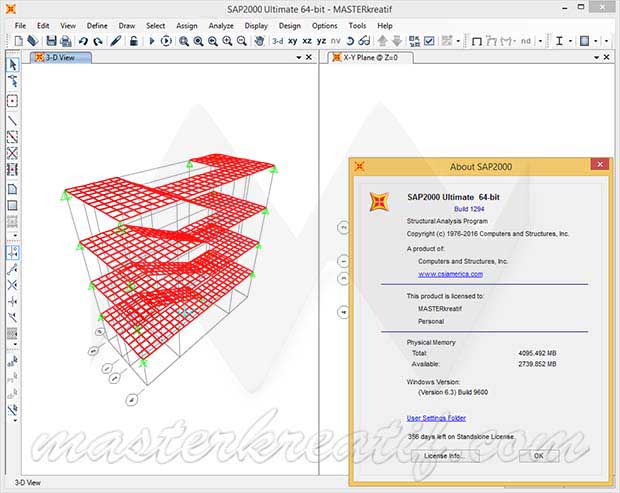Select the Quick Draw Braces X tool

[13, 153]
